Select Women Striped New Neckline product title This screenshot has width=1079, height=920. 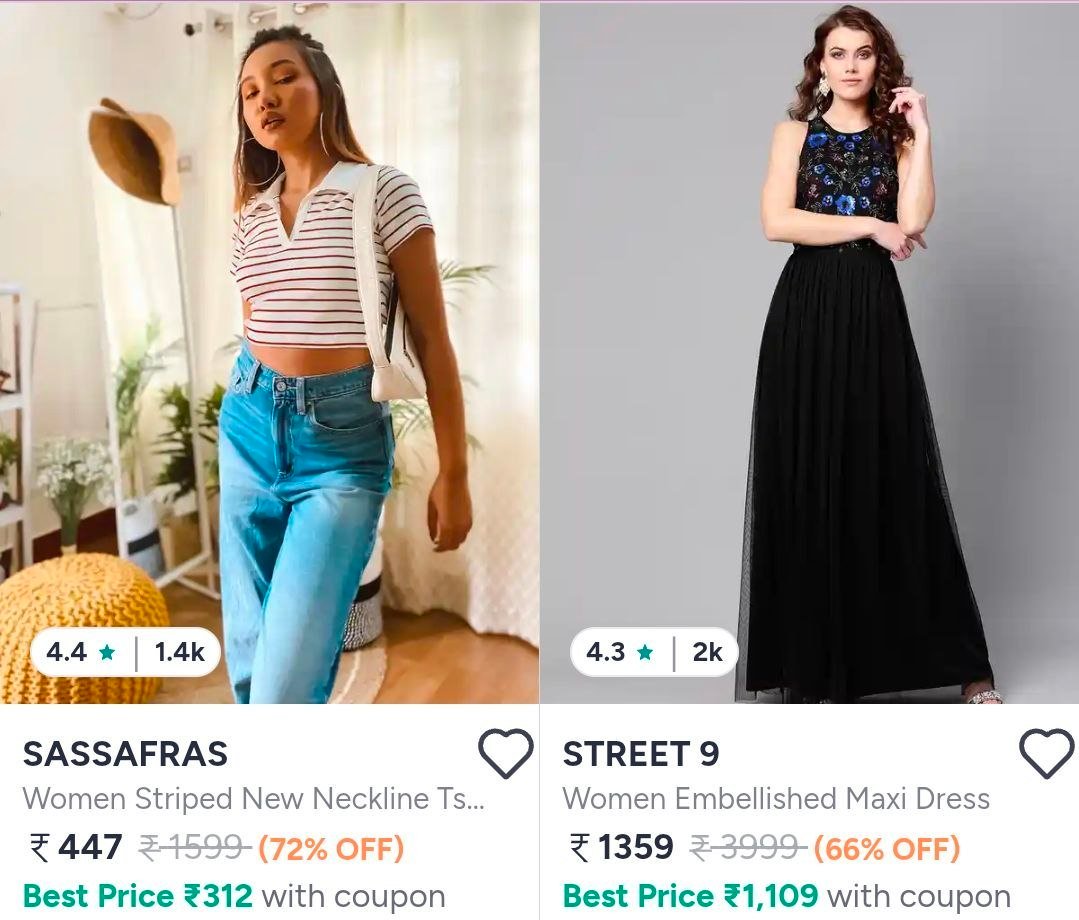(x=253, y=799)
